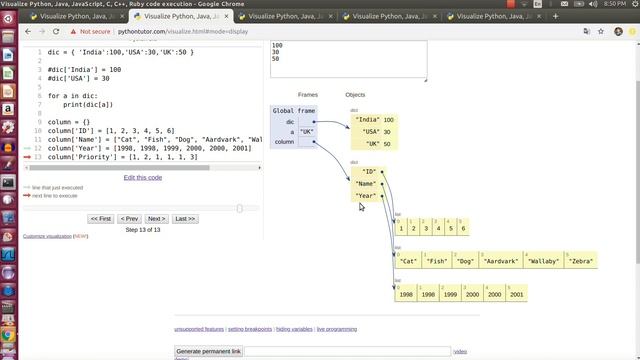The image size is (640, 360).
Task: Click the yellow Chrome update menu icon
Action: 633,31
